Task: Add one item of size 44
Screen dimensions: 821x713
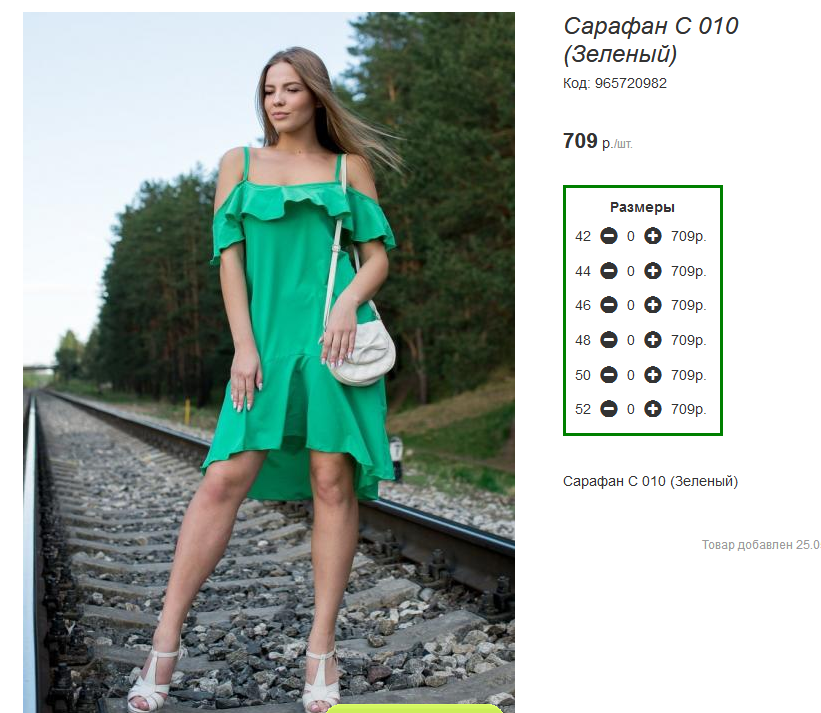Action: (652, 271)
